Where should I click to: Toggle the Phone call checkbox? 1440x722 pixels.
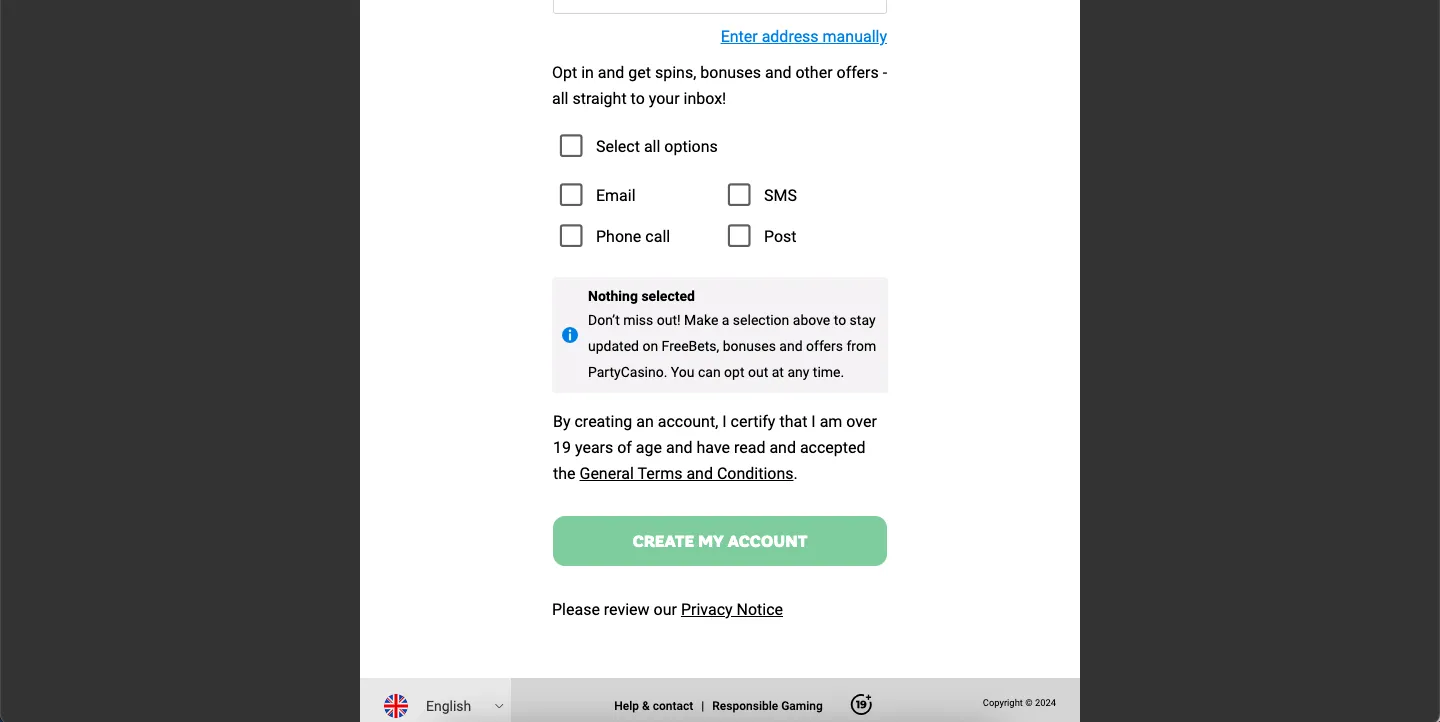571,236
